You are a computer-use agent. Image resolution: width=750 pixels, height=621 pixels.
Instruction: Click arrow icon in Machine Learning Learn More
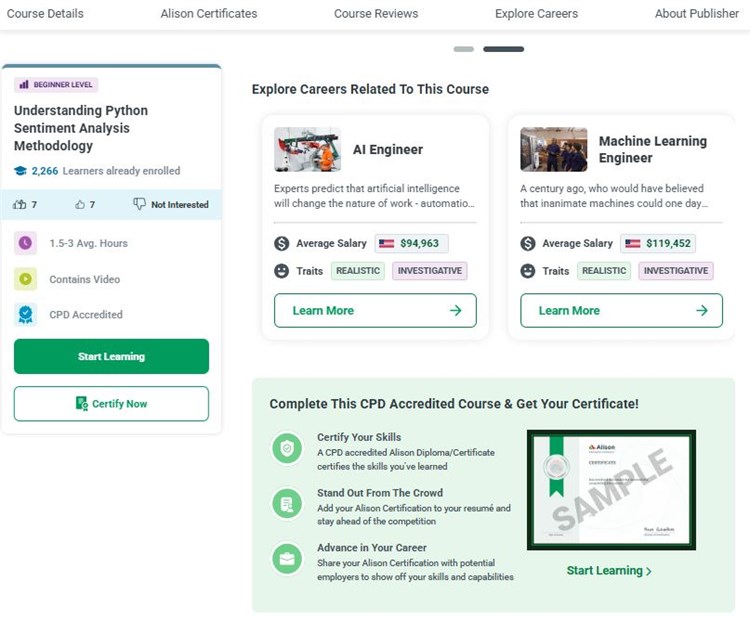click(702, 310)
